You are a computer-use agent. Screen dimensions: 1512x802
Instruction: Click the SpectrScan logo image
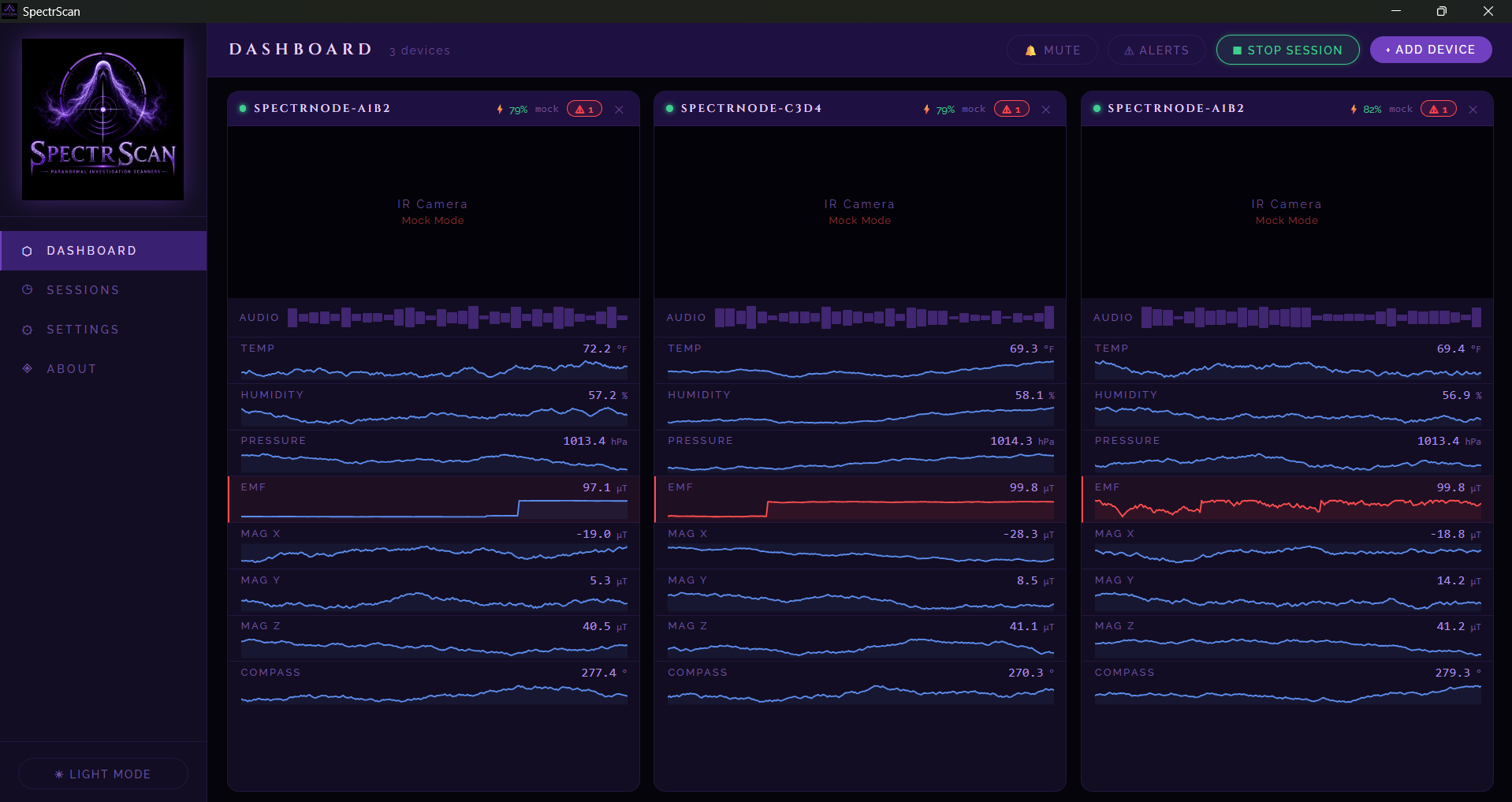click(103, 119)
